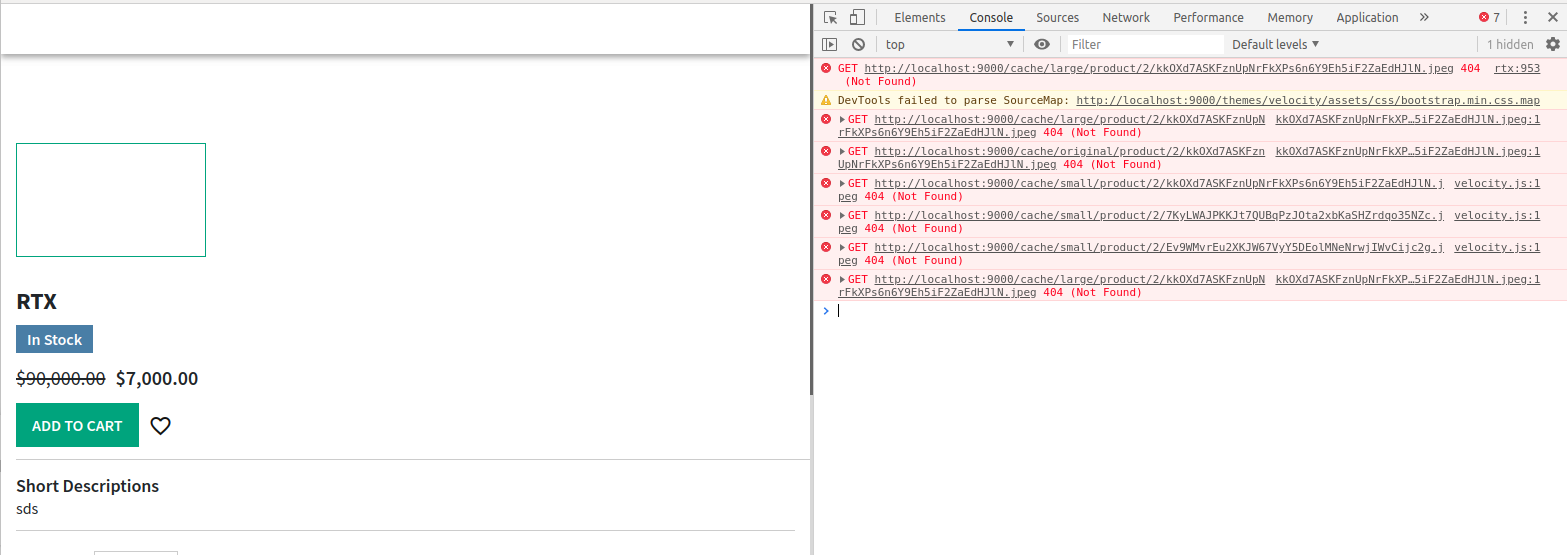1567x555 pixels.
Task: Click the live expression eye icon
Action: [1042, 44]
